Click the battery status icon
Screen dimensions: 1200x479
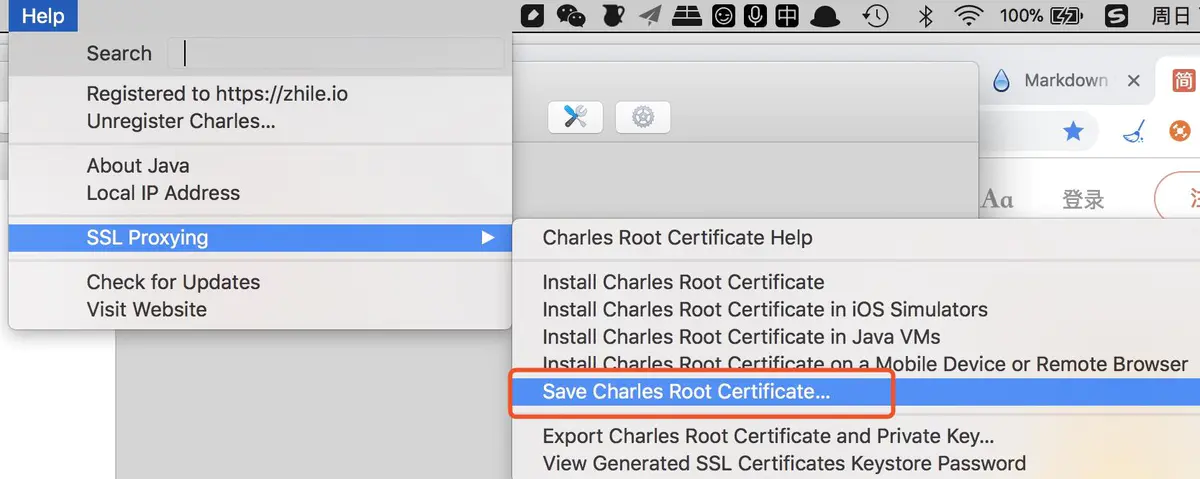1069,16
